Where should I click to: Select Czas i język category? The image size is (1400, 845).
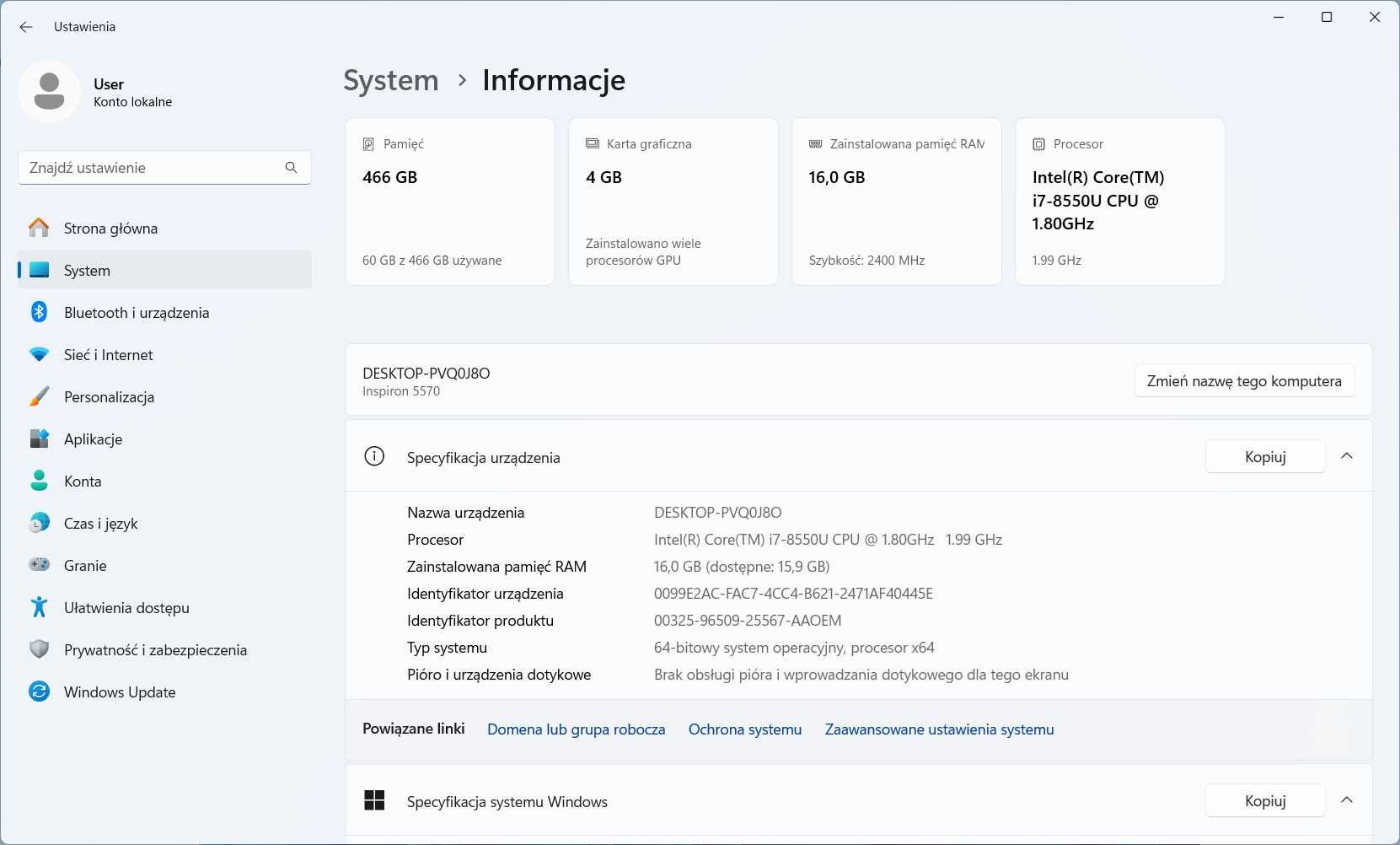164,523
